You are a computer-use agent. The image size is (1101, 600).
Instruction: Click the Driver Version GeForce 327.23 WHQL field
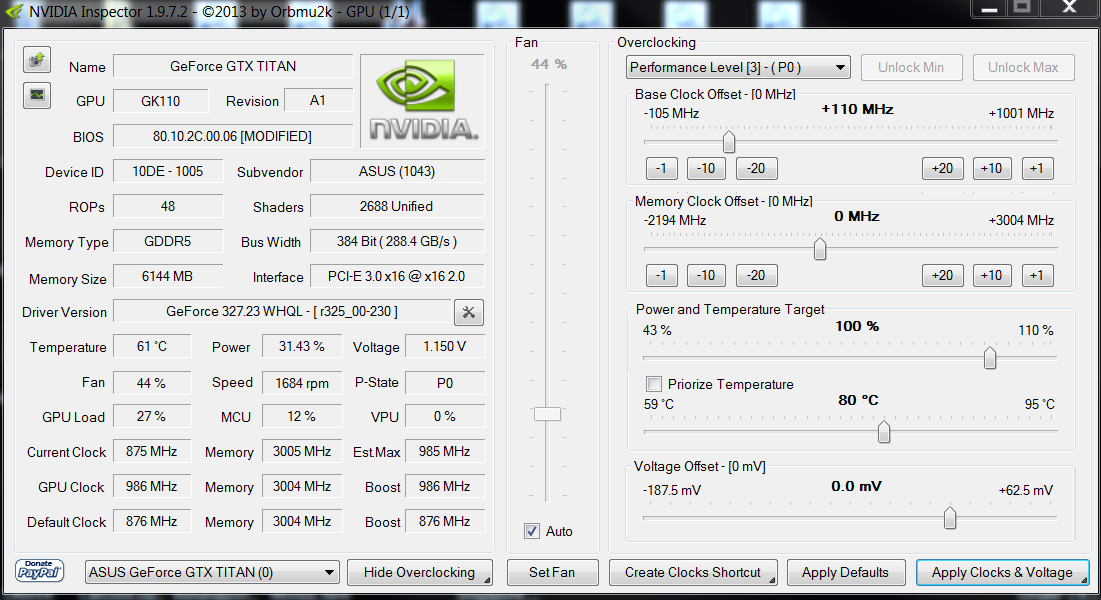[282, 311]
